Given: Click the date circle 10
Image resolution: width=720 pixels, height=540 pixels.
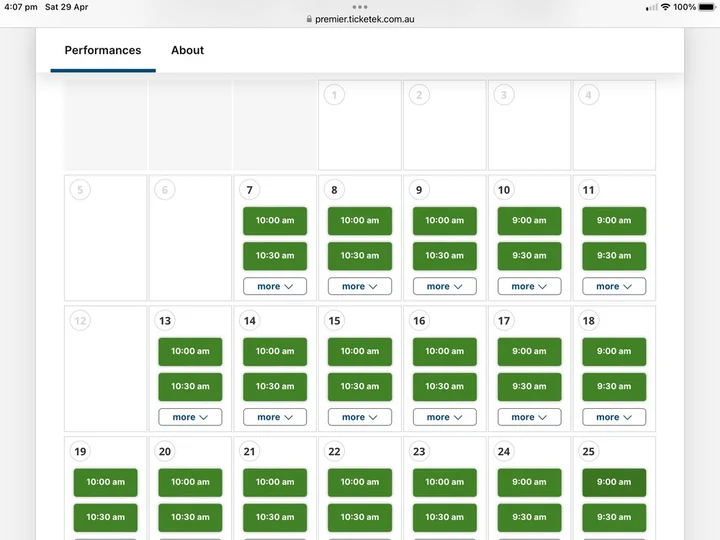Looking at the screenshot, I should tap(504, 190).
